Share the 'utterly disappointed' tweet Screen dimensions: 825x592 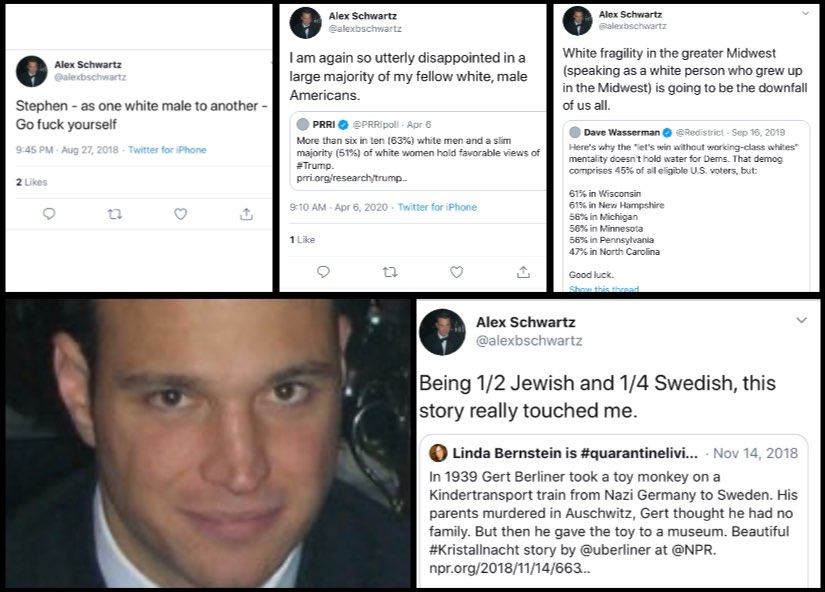pyautogui.click(x=523, y=272)
